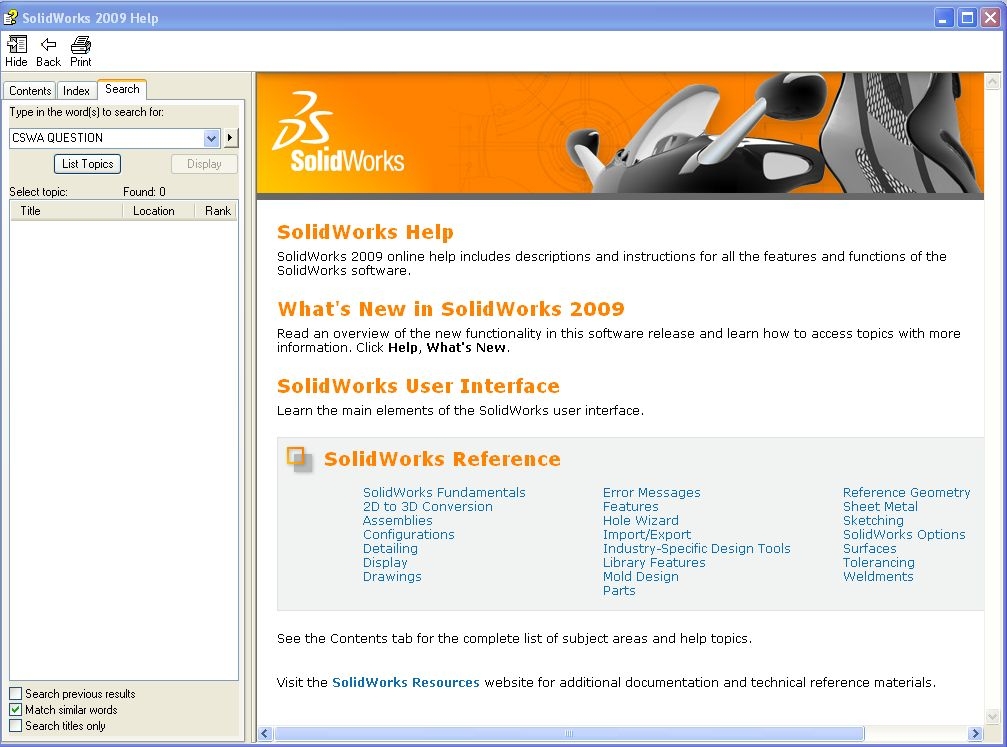Viewport: 1007px width, 747px height.
Task: Open the Display reference link
Action: tap(385, 563)
